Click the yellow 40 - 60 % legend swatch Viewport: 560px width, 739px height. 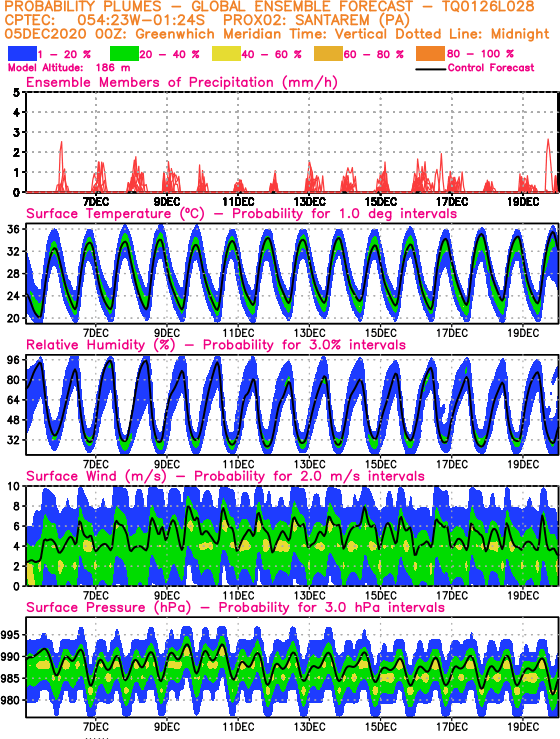226,54
